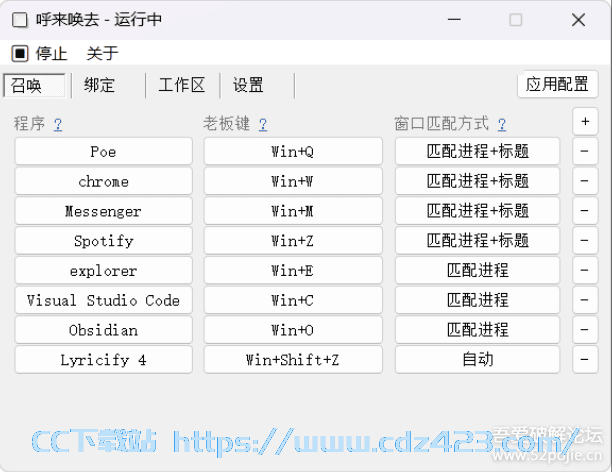Open help link next to 老板键
The width and height of the screenshot is (612, 472).
point(263,125)
